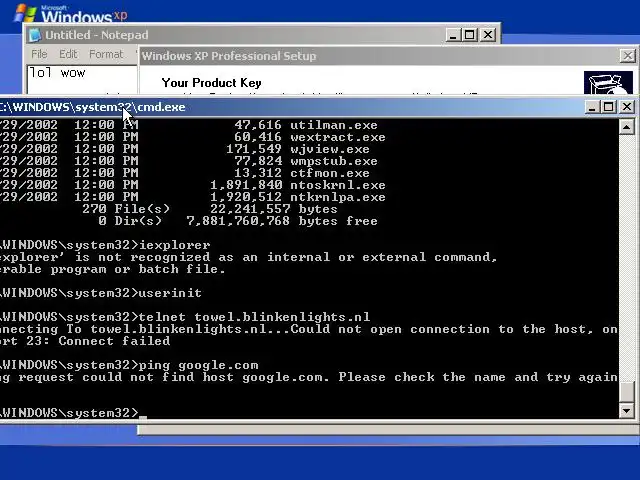Click the 'Please check the name' error text

422,377
